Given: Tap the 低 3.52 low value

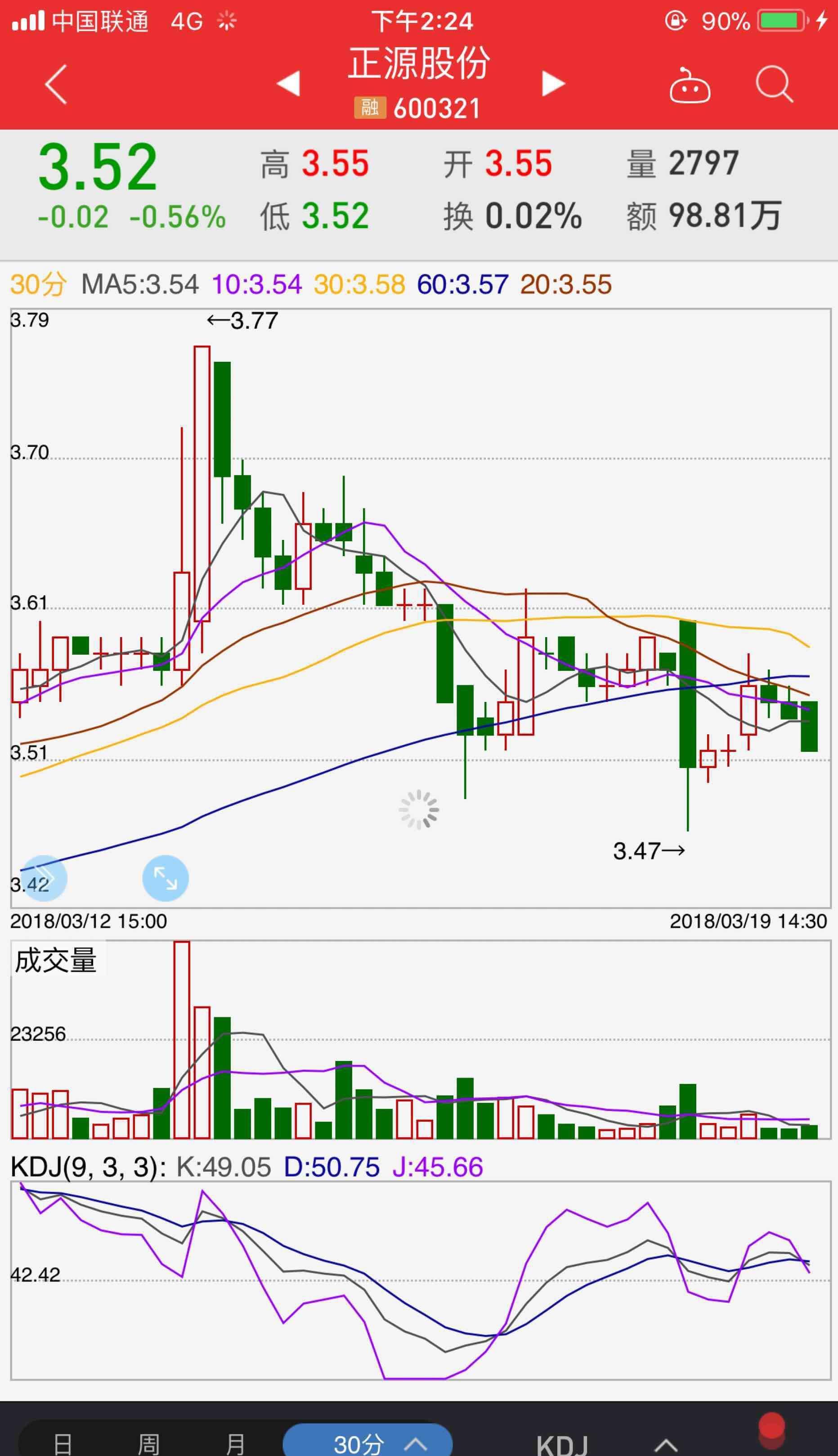Looking at the screenshot, I should (314, 216).
